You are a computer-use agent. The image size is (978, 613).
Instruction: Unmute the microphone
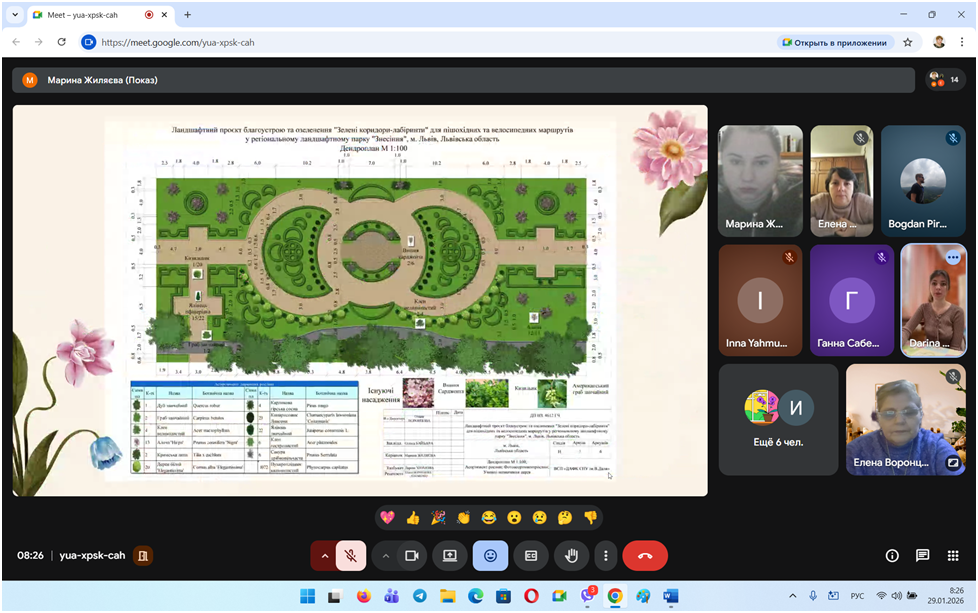click(350, 555)
